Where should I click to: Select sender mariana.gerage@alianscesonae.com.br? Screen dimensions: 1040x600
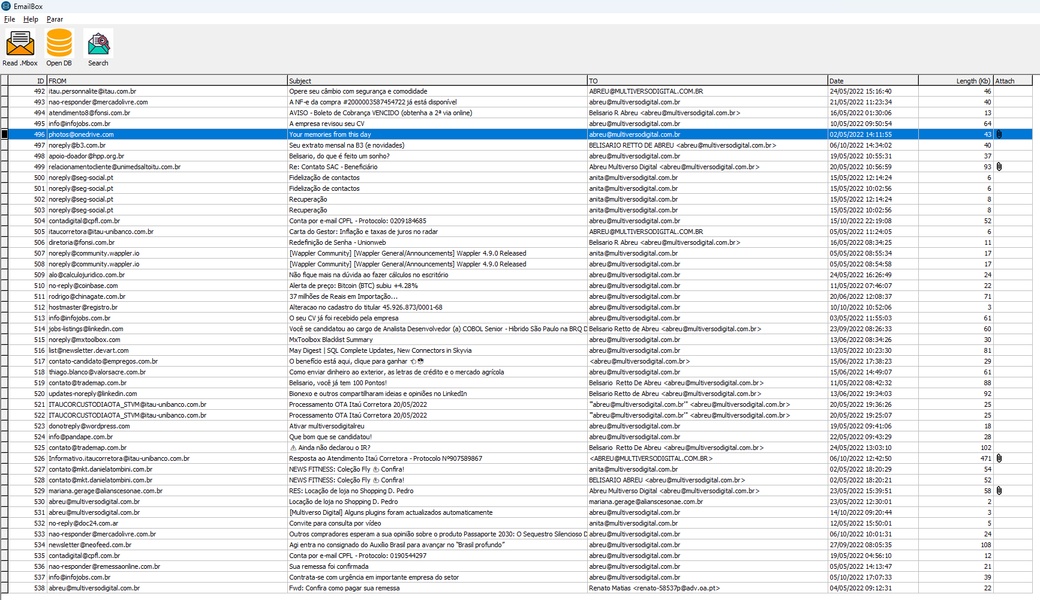coord(105,491)
